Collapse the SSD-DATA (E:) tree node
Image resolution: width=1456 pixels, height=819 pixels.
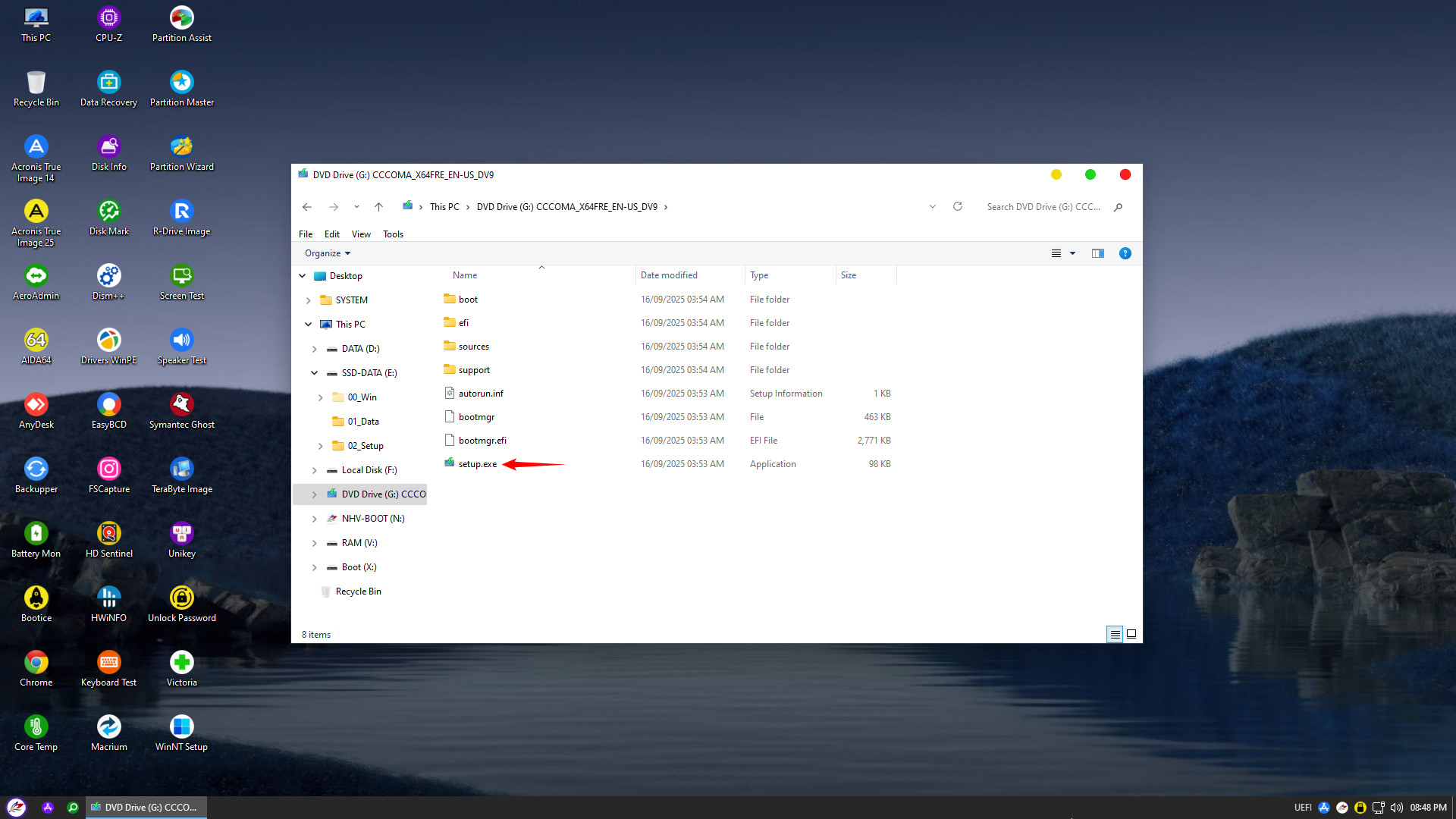pos(314,373)
